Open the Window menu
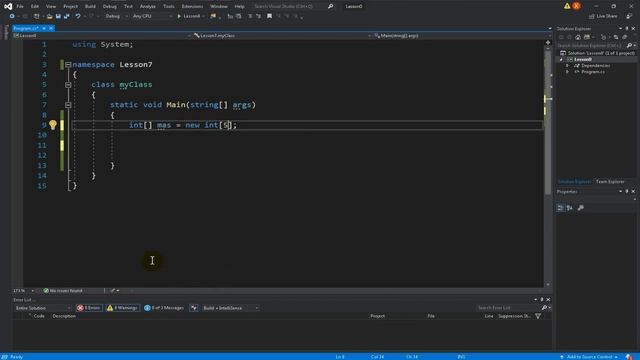Image resolution: width=640 pixels, height=360 pixels. tap(219, 6)
